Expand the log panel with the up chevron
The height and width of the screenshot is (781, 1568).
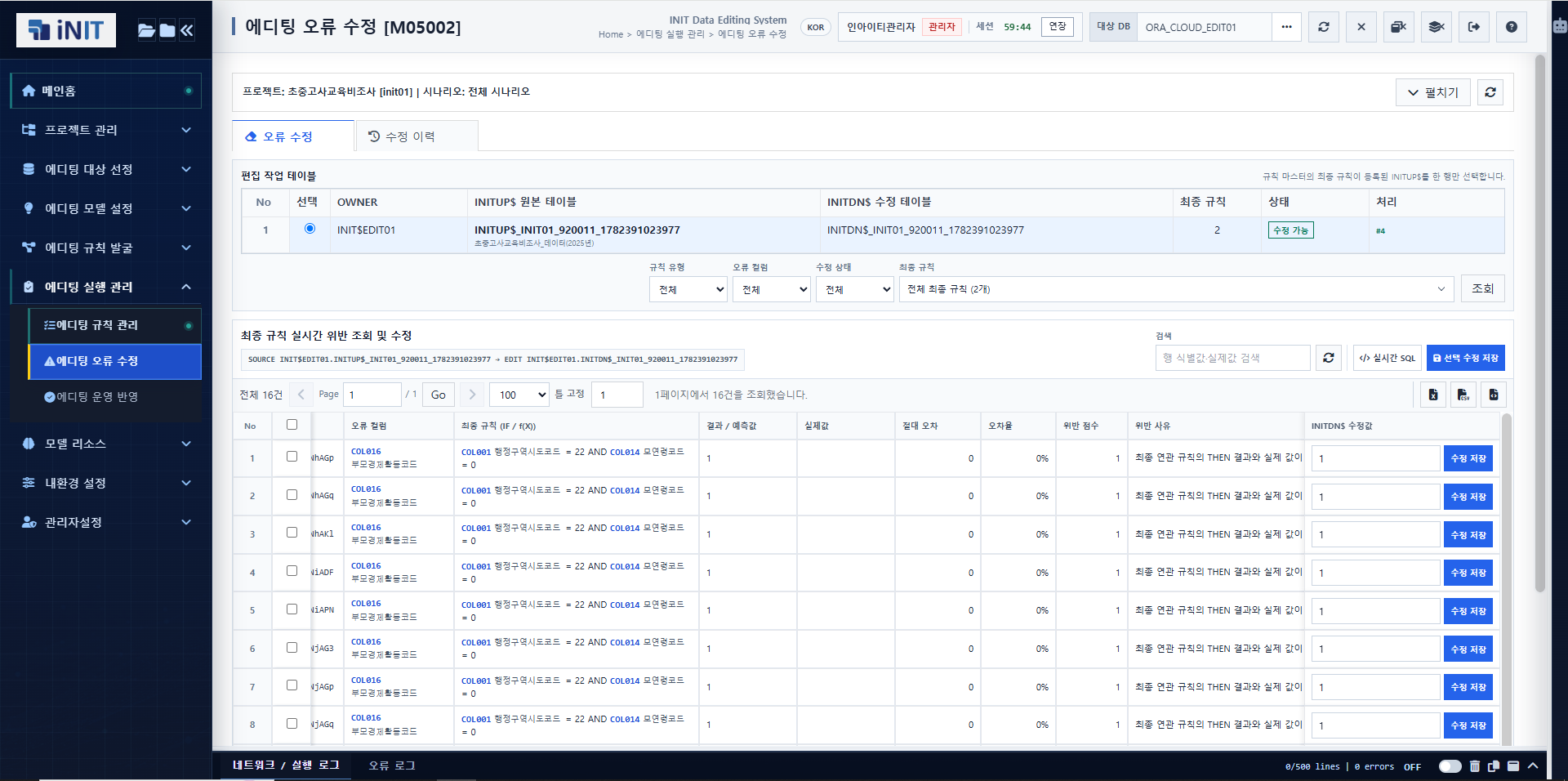pos(1533,766)
